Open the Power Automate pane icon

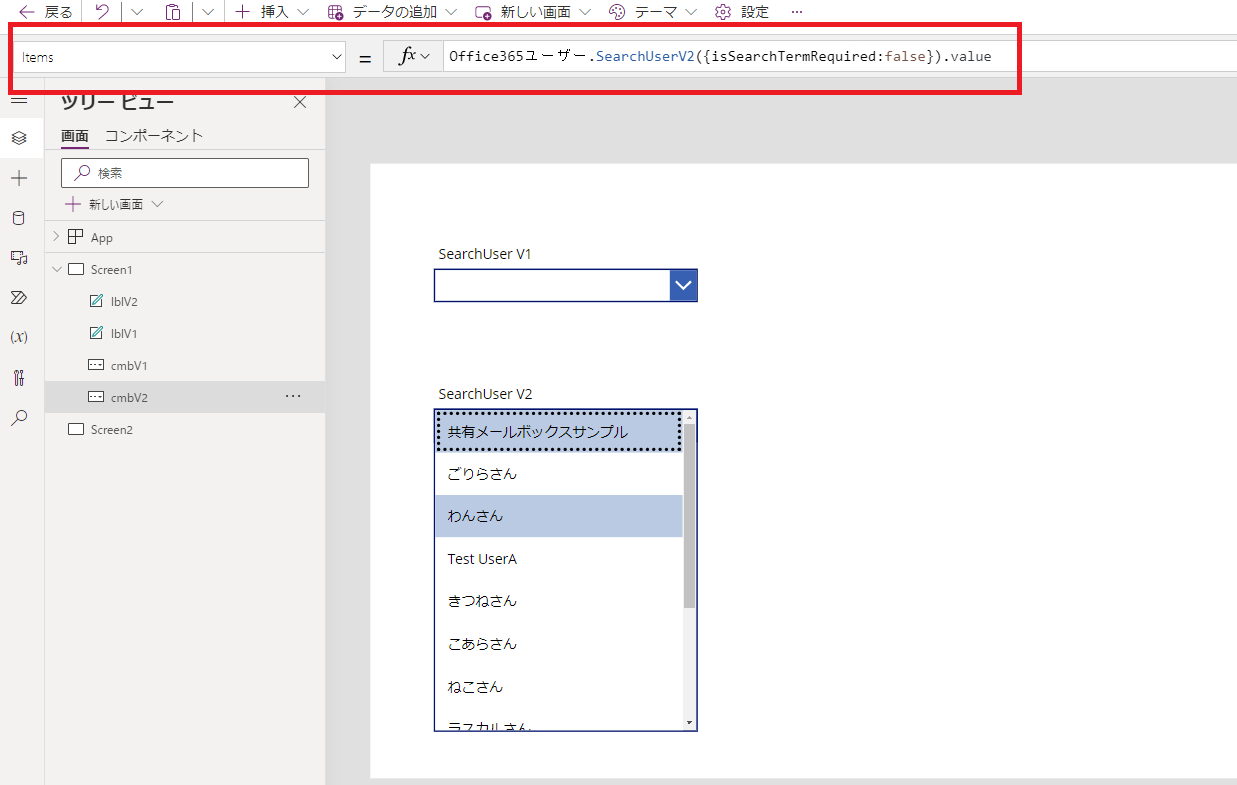(x=18, y=297)
